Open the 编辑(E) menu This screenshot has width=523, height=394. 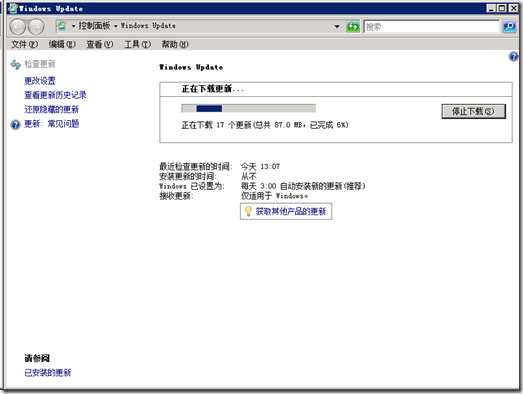click(62, 44)
